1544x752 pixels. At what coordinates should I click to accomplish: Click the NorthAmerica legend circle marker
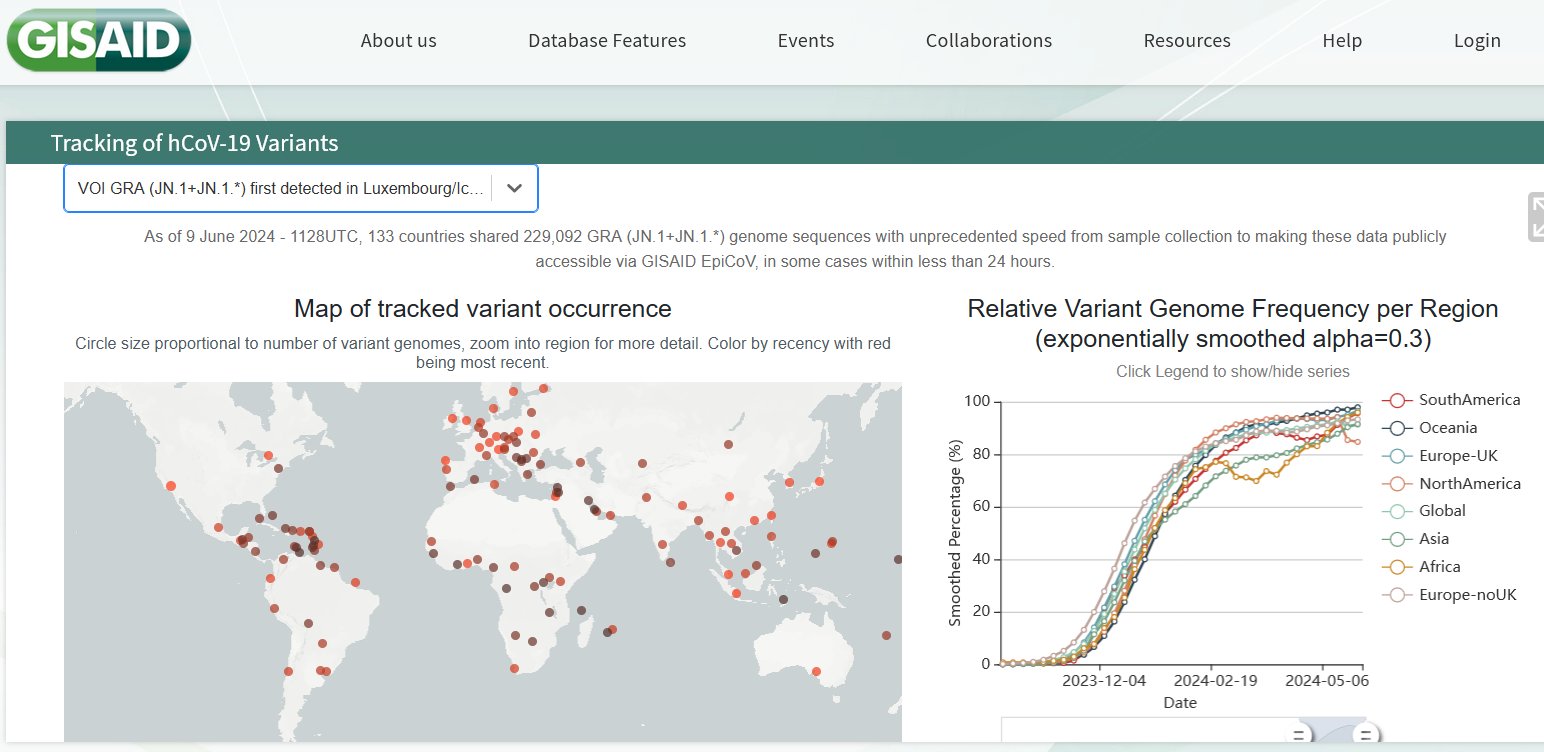click(1397, 484)
